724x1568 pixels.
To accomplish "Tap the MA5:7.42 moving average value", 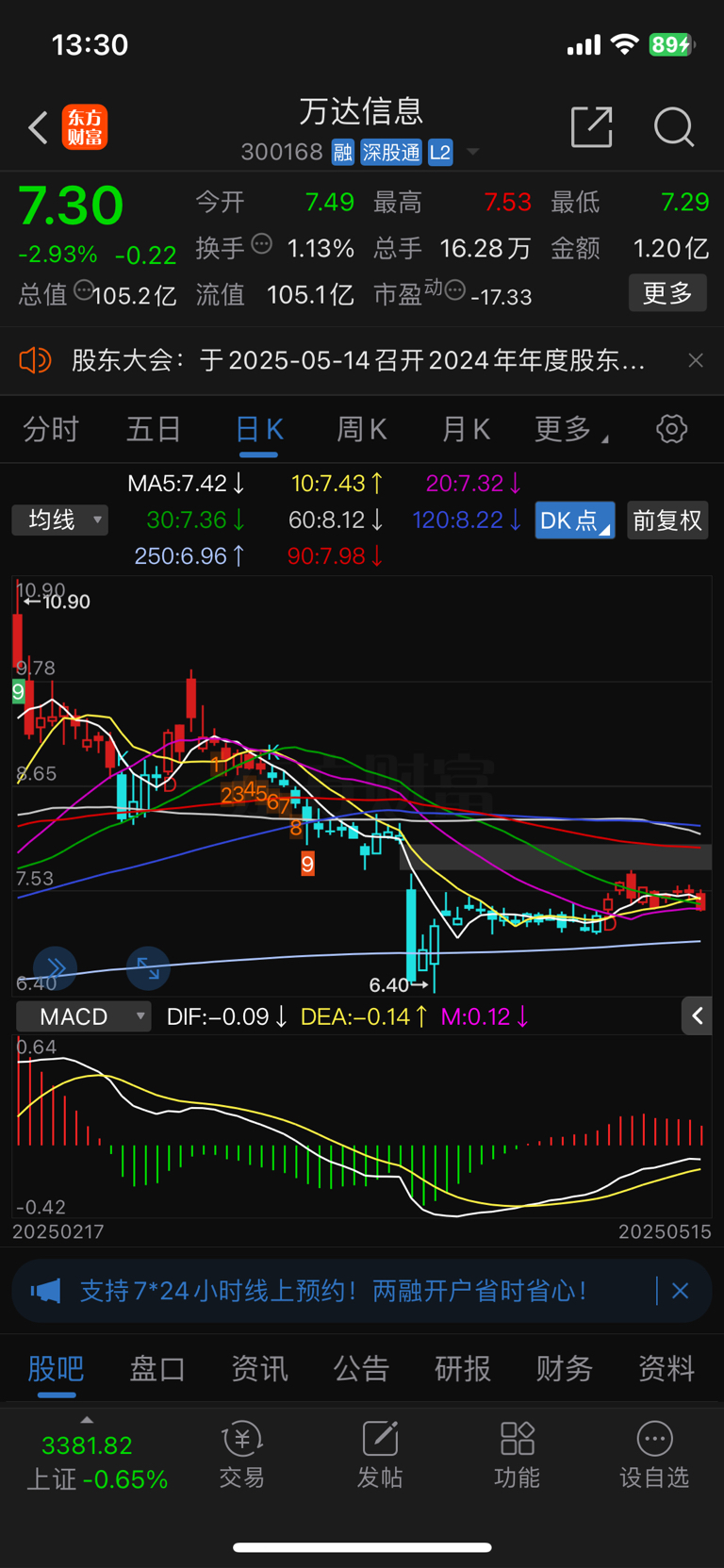I will (x=187, y=484).
